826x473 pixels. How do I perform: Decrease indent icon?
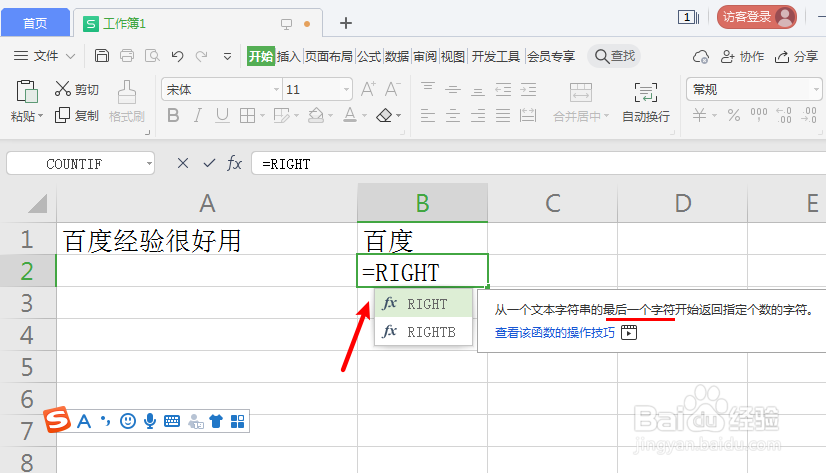click(503, 90)
